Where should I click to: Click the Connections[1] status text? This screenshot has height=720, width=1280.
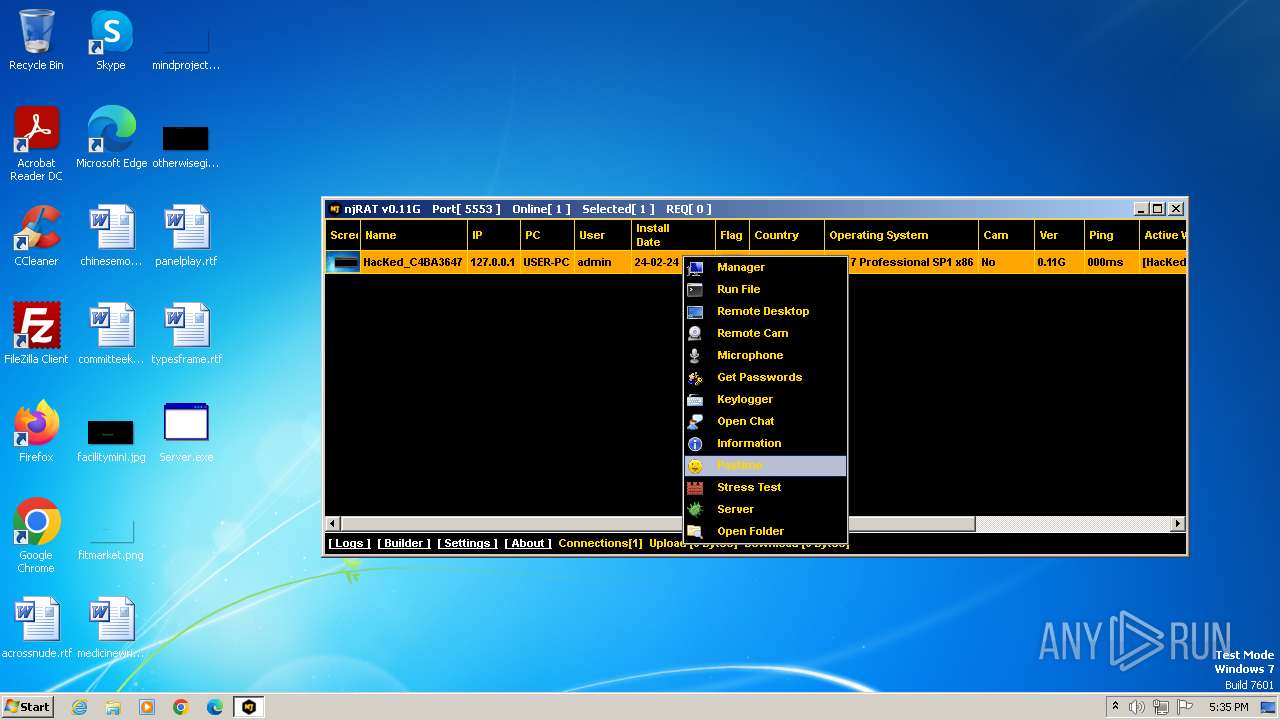600,543
